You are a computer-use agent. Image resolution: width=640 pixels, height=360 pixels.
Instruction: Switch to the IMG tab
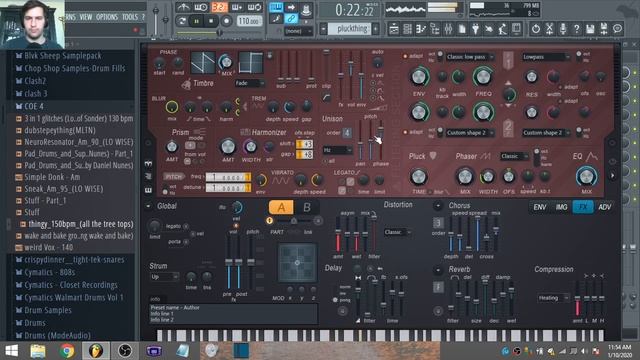(561, 207)
